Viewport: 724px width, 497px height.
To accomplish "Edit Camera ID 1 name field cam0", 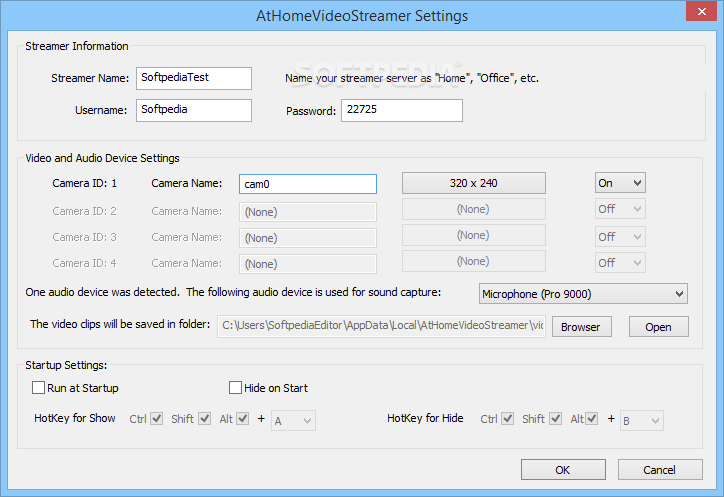I will point(308,184).
